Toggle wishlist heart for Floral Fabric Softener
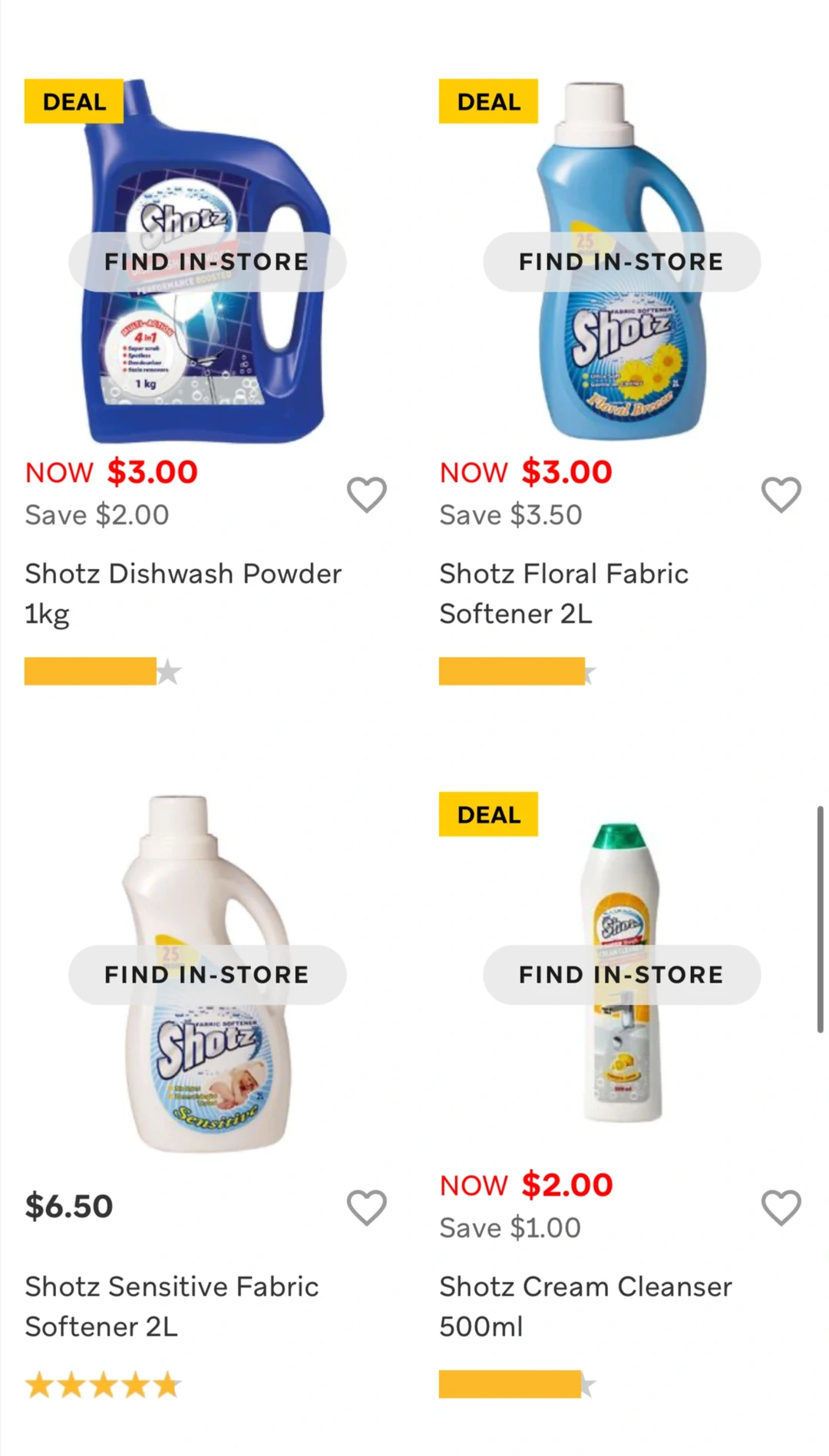The width and height of the screenshot is (829, 1456). coord(781,494)
